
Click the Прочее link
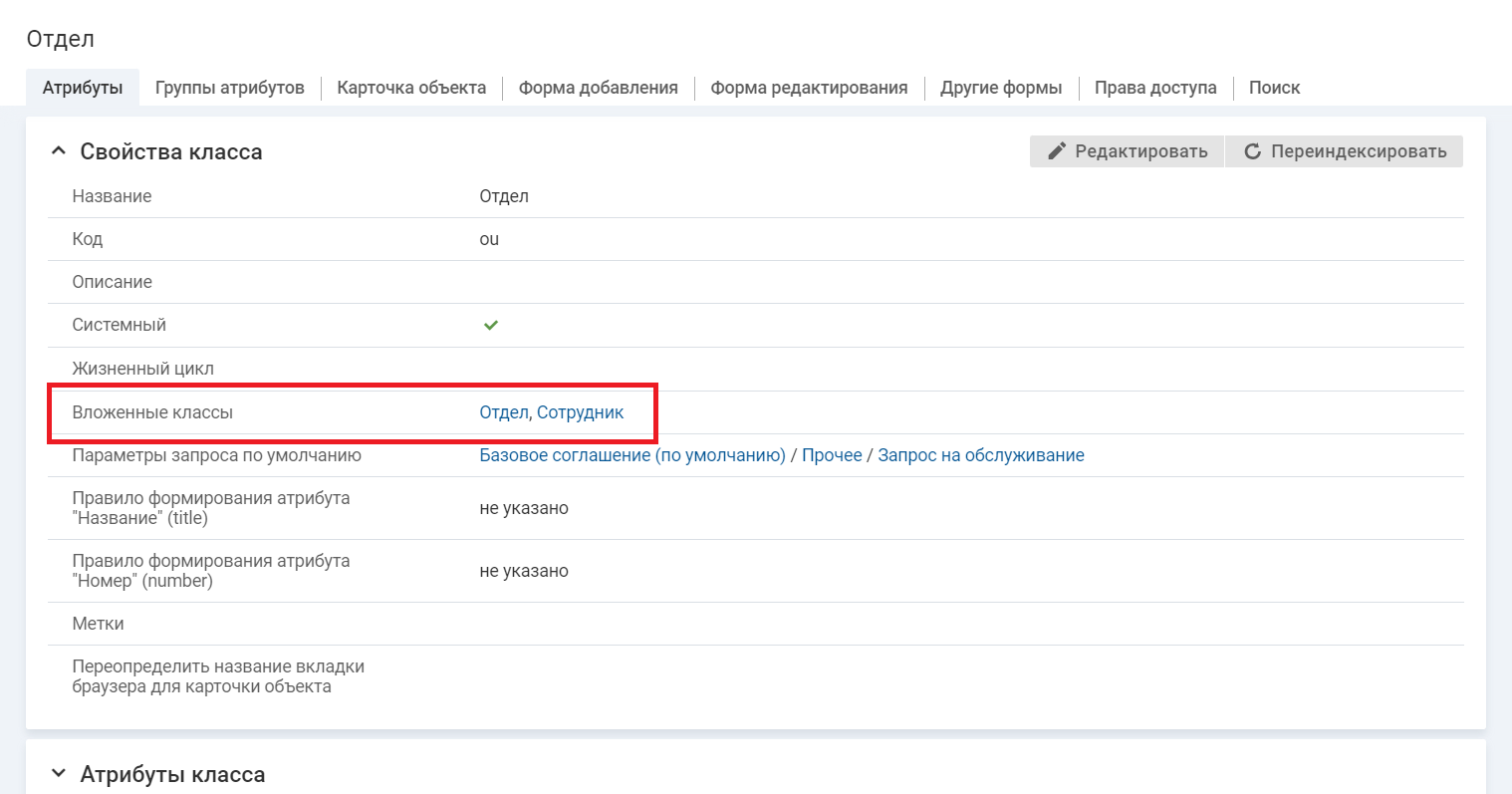832,455
